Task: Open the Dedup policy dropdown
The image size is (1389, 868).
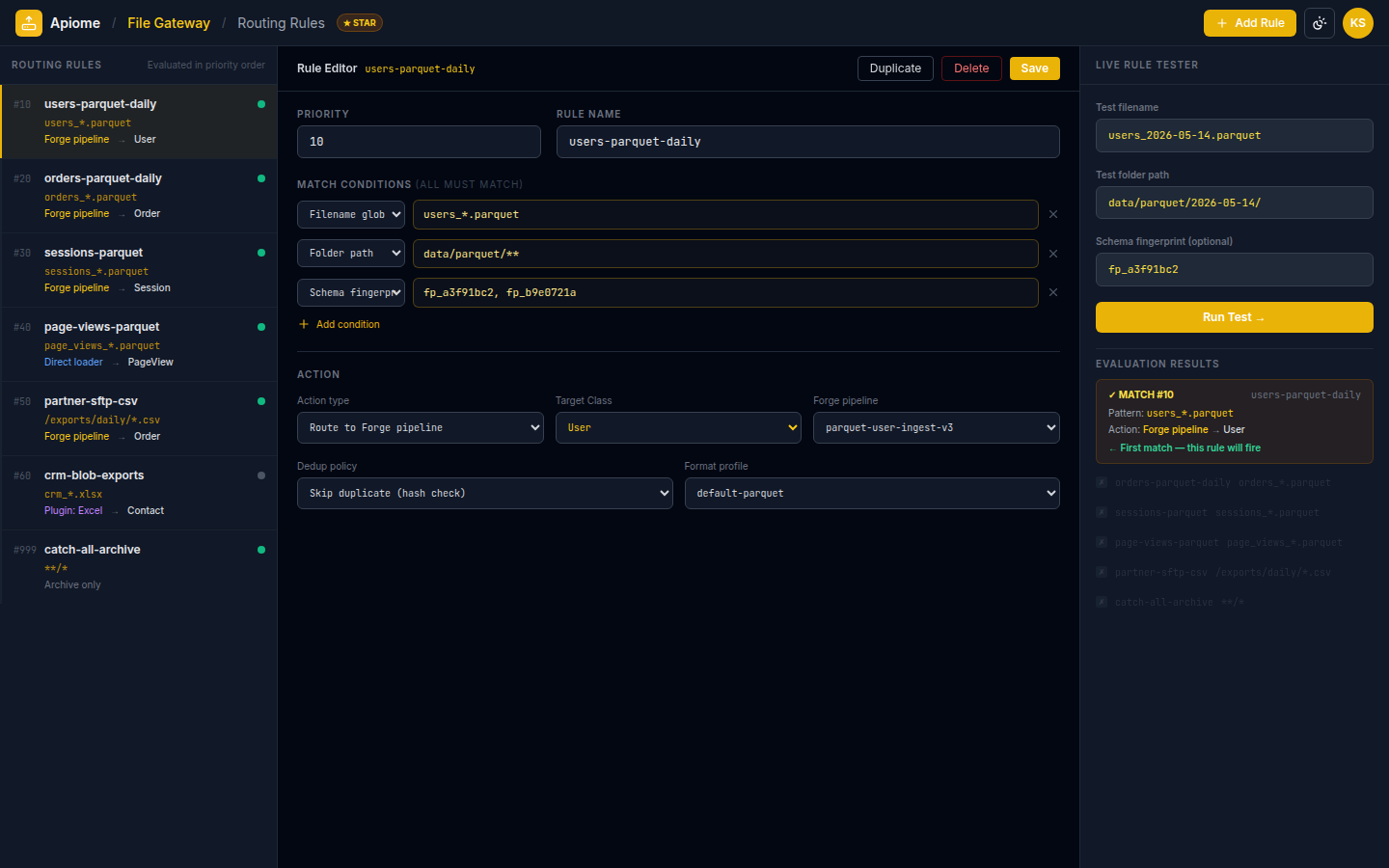Action: point(485,493)
